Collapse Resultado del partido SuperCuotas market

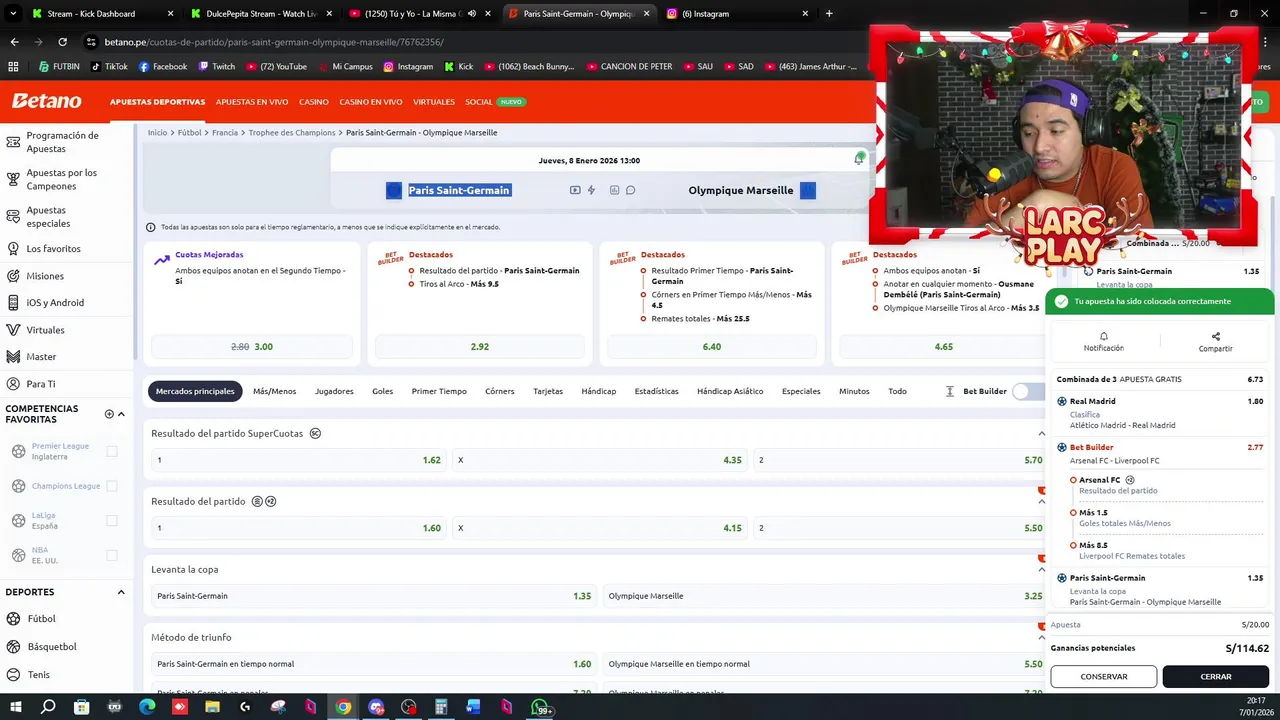(1041, 433)
